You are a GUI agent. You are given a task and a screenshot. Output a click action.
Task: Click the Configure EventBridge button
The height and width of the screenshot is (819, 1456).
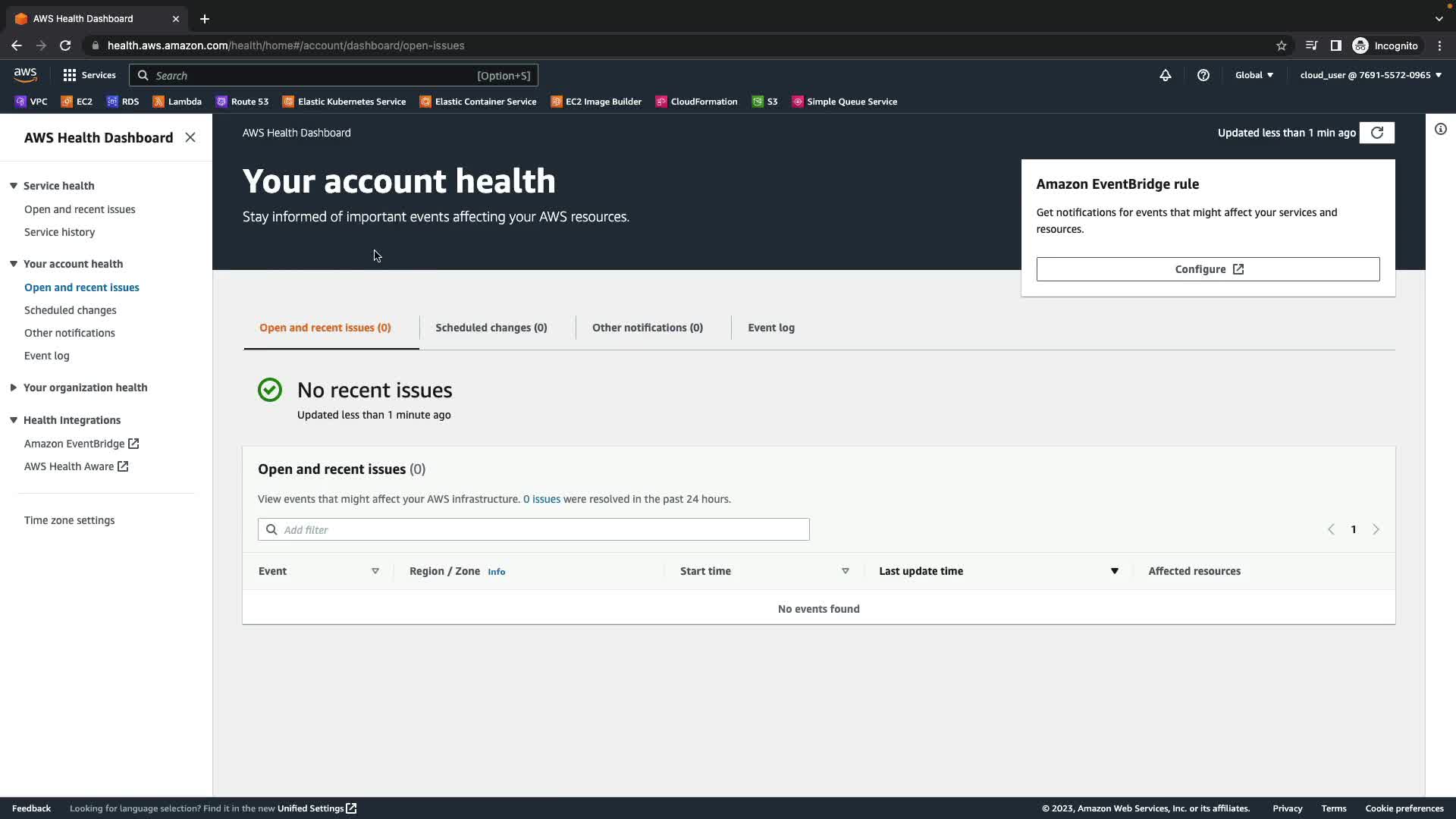click(x=1208, y=269)
